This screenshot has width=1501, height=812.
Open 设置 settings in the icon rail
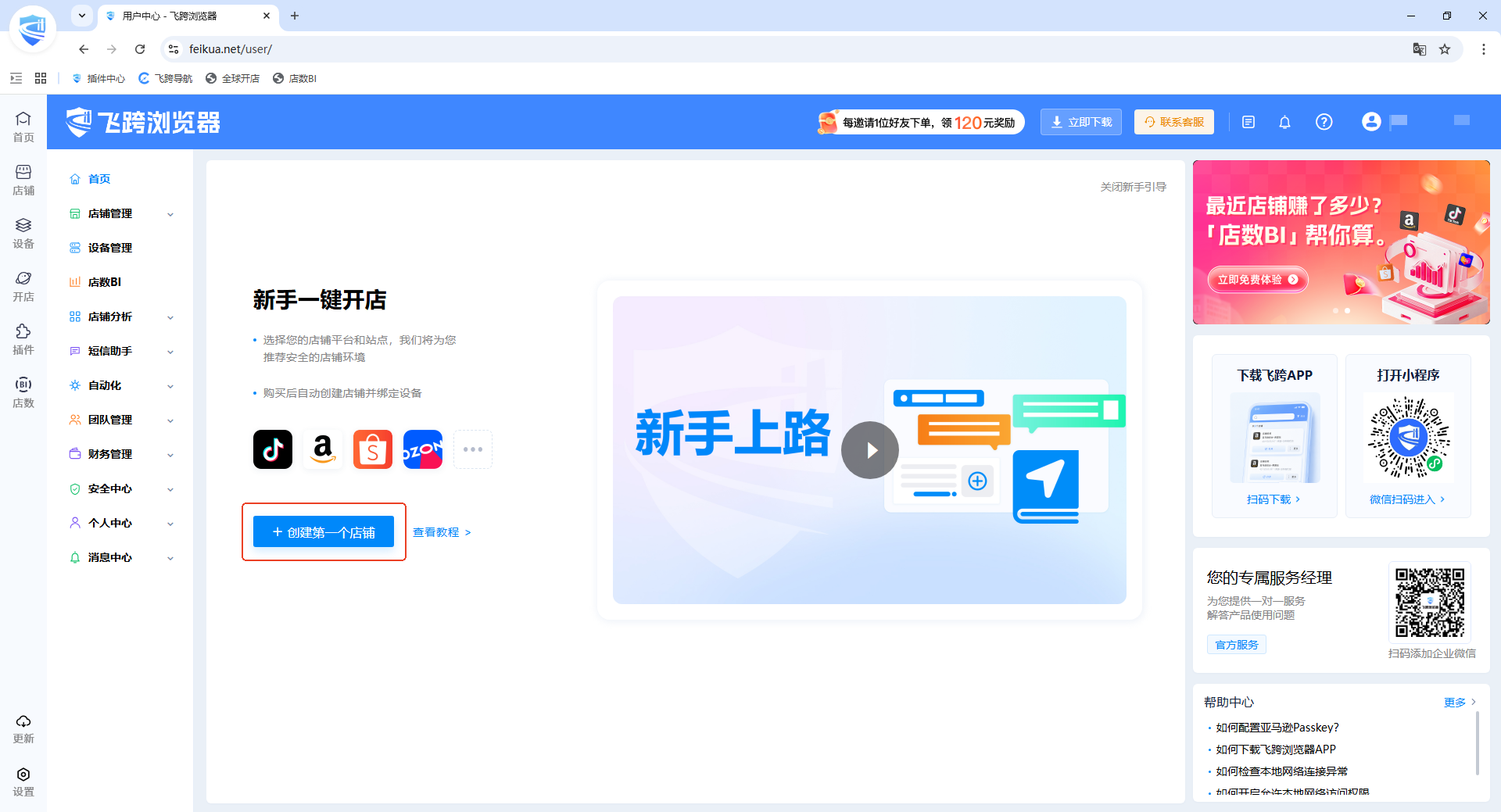click(23, 782)
